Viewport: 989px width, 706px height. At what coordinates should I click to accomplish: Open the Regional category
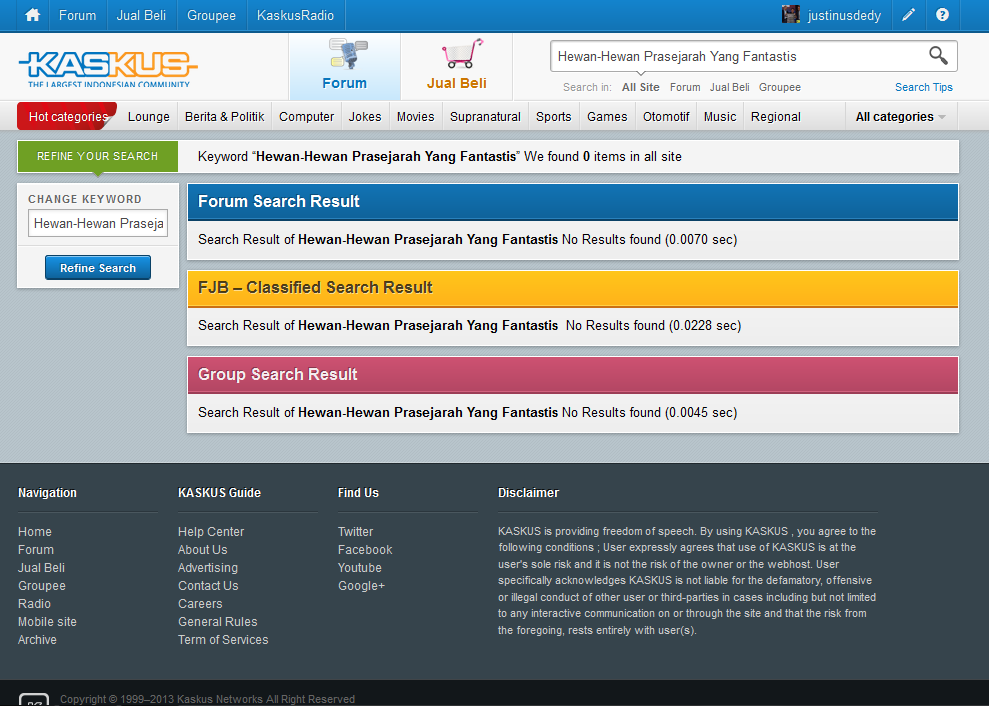click(x=776, y=117)
